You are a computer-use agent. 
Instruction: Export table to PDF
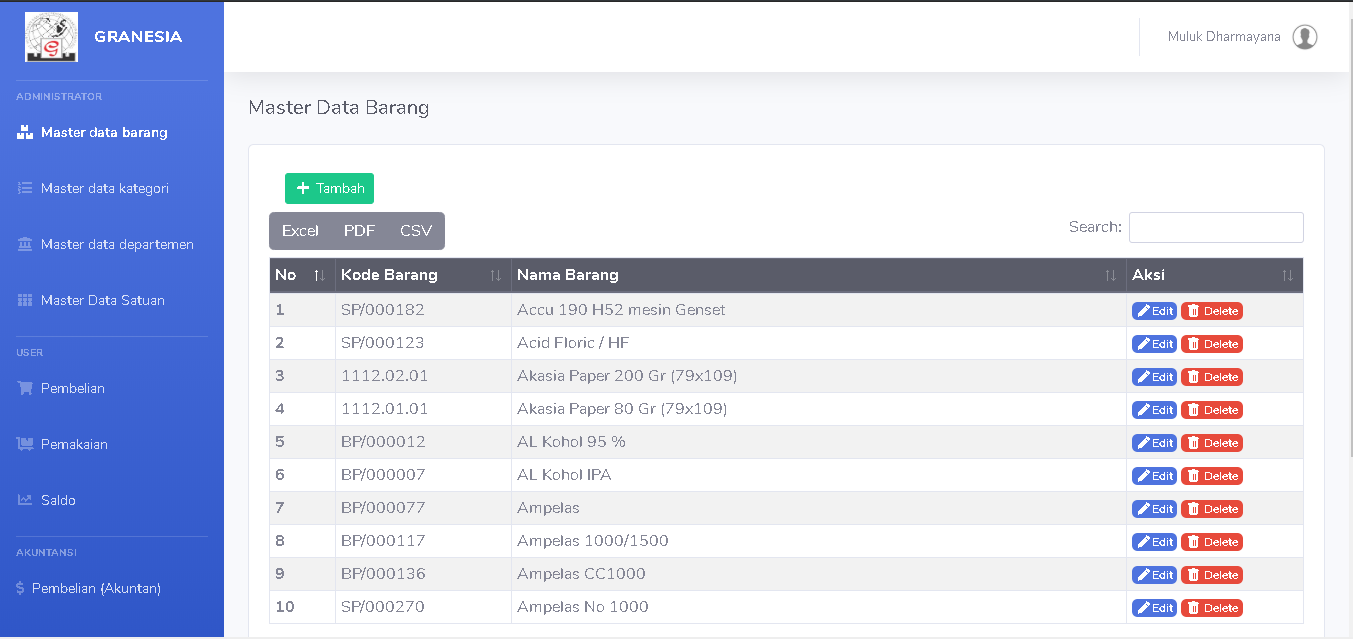pyautogui.click(x=359, y=231)
